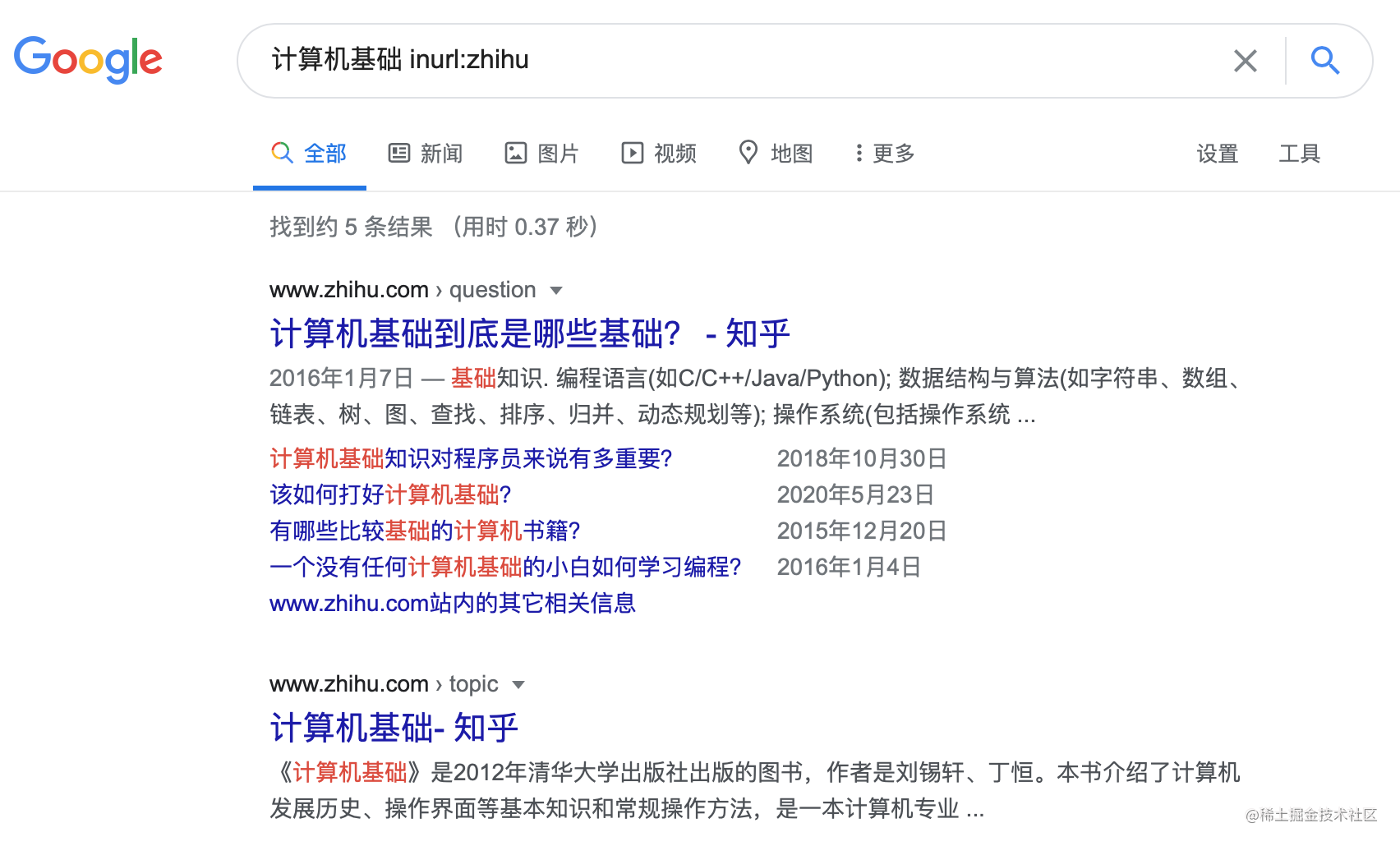The image size is (1400, 846).
Task: Click the date 2016年1月4日
Action: point(849,567)
